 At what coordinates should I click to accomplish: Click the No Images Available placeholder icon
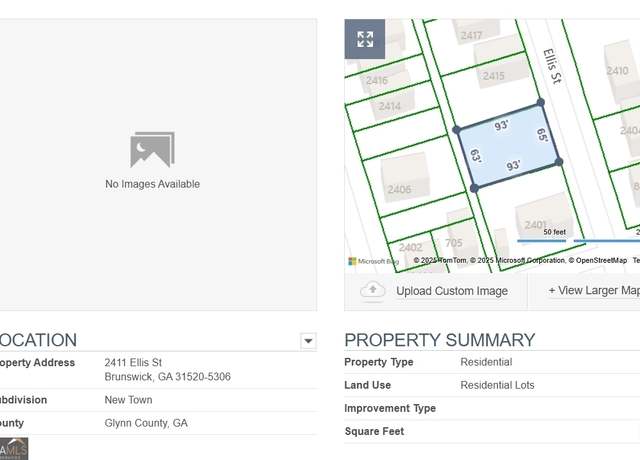coord(152,150)
